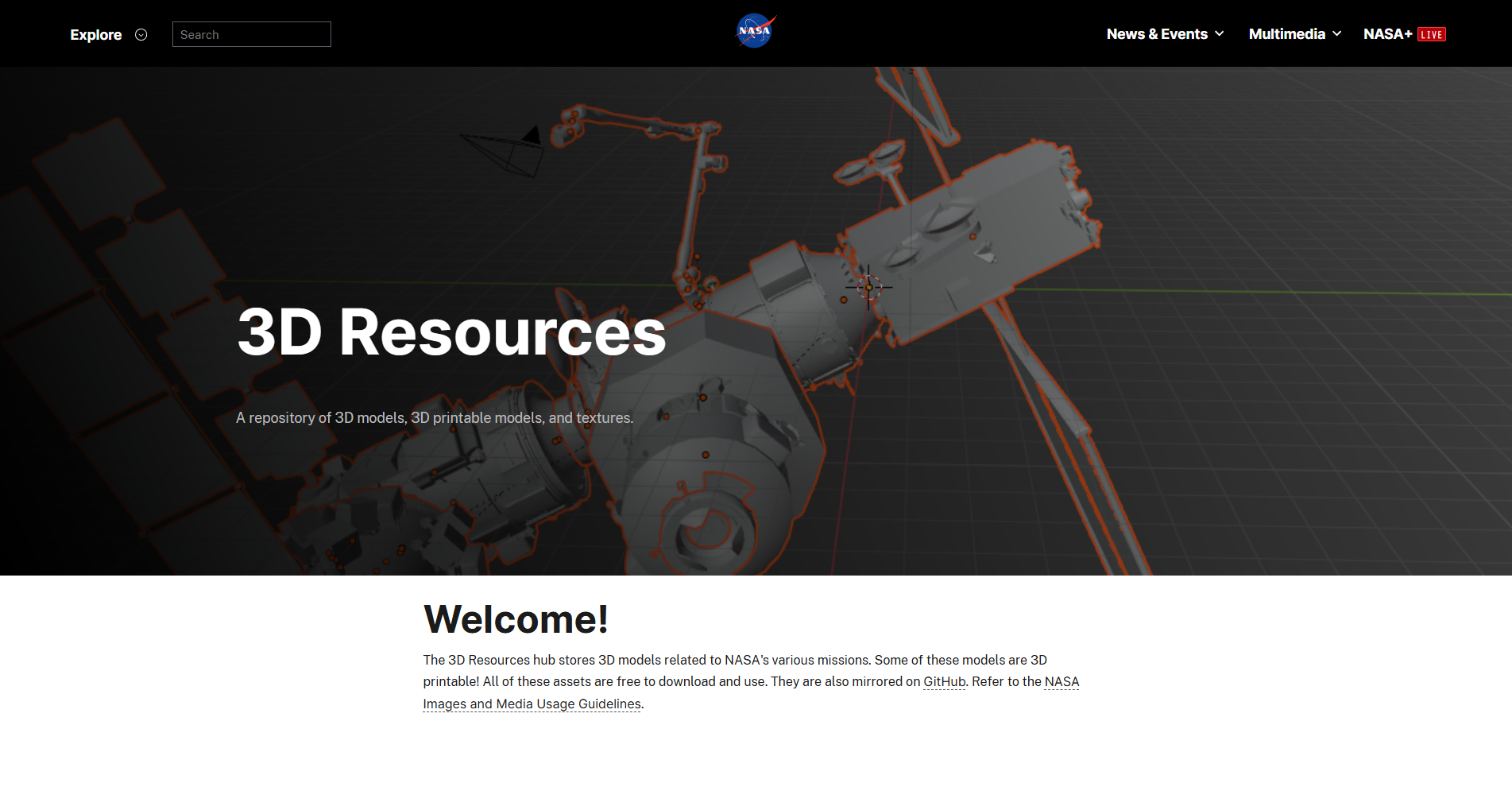Click the Multimedia chevron arrow
The image size is (1512, 787).
point(1336,34)
